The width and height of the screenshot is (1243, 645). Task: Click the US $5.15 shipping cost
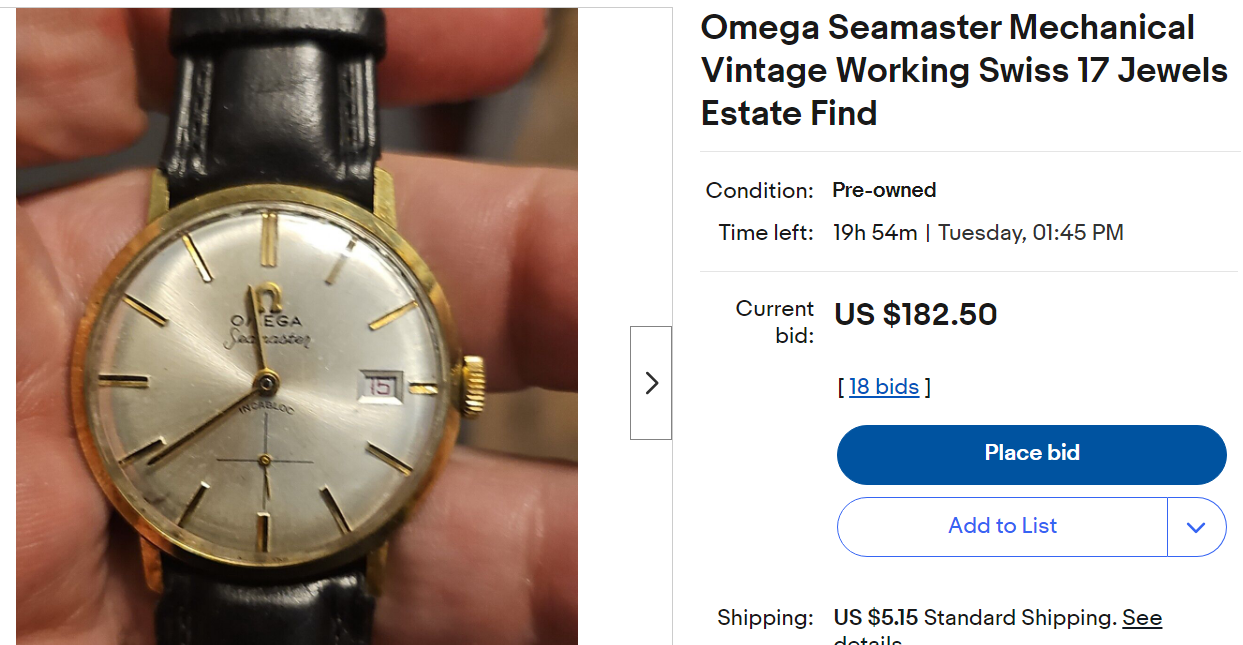[876, 618]
